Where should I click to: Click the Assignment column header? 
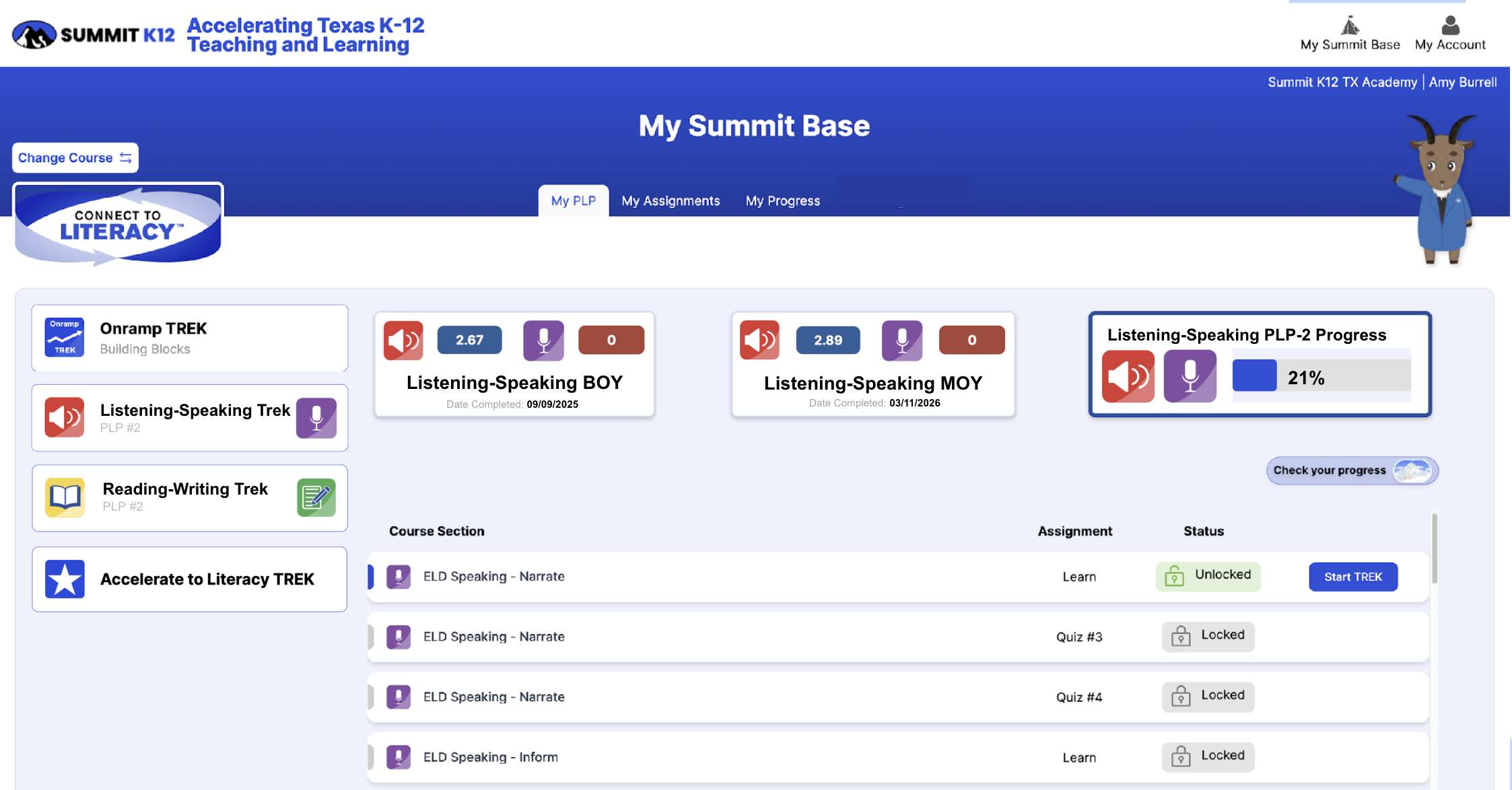coord(1074,531)
